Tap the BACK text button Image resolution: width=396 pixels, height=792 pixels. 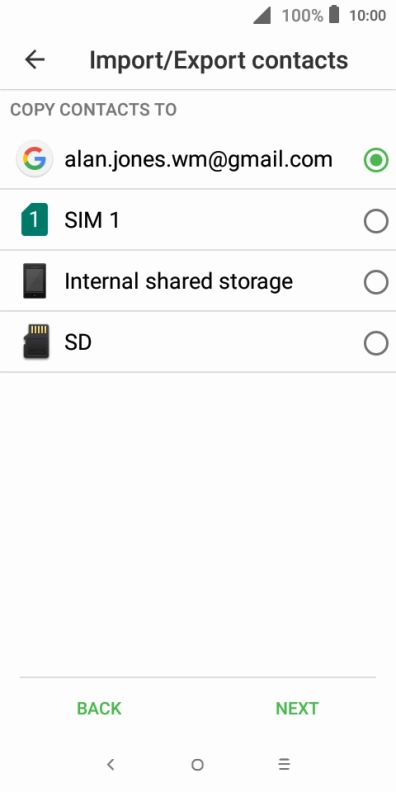[x=99, y=708]
